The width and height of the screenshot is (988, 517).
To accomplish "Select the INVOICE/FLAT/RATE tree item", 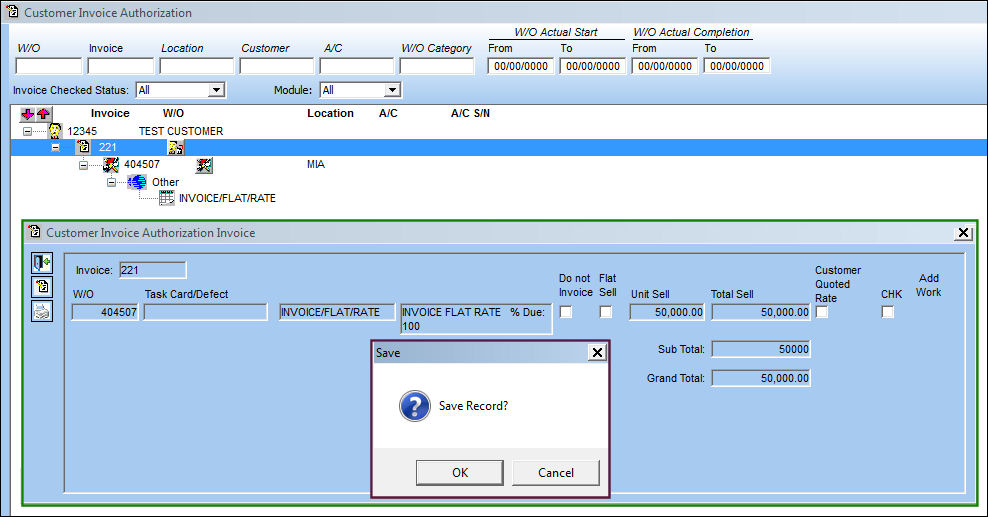I will (x=227, y=198).
